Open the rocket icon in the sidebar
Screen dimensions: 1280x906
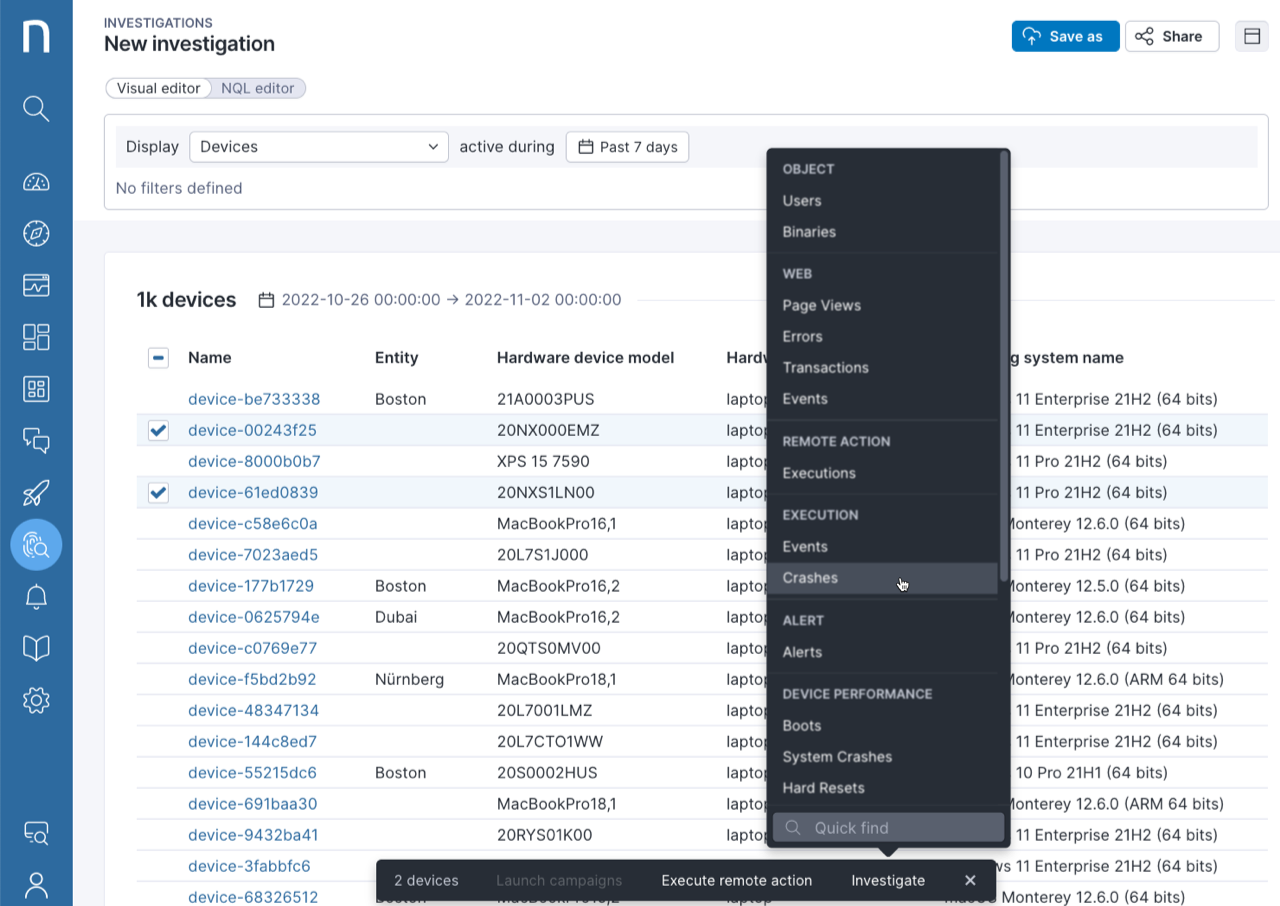pyautogui.click(x=36, y=493)
